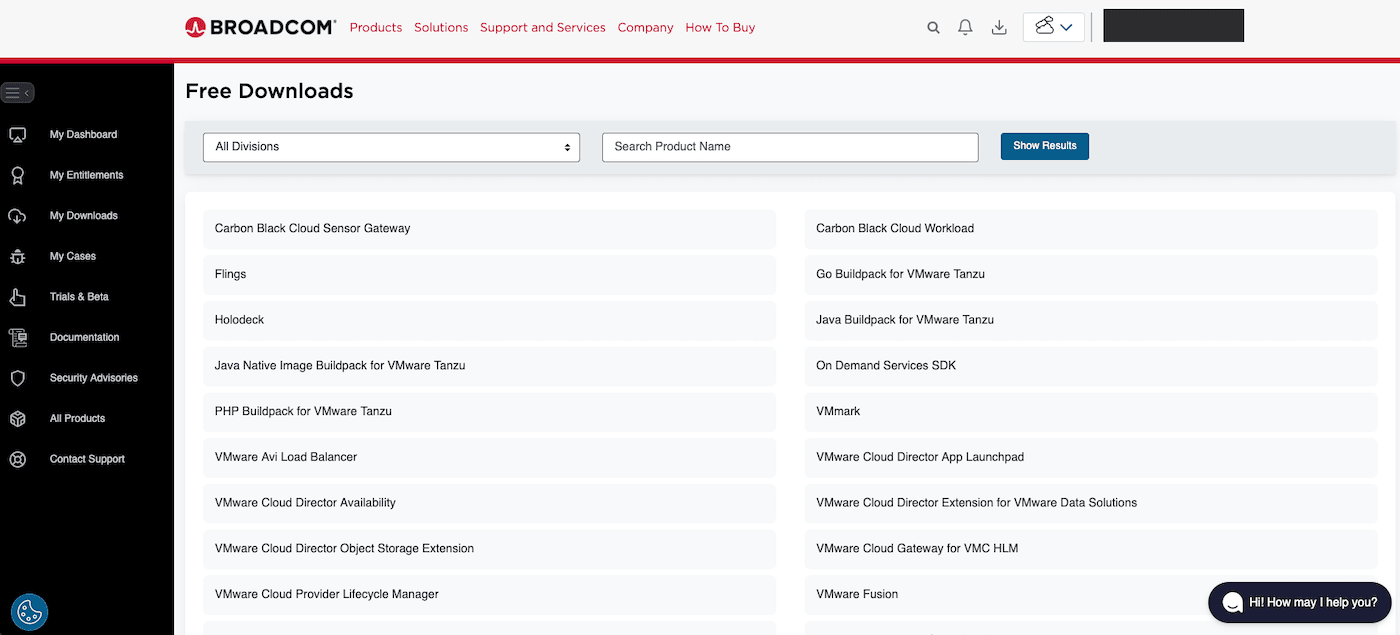This screenshot has height=635, width=1400.
Task: Open VMware Cloud Director App Launchpad
Action: coord(1091,458)
